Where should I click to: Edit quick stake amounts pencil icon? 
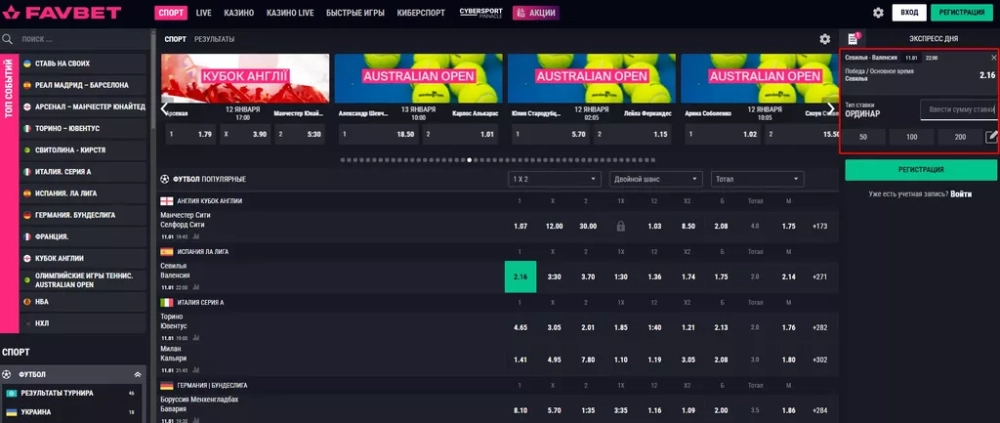991,137
